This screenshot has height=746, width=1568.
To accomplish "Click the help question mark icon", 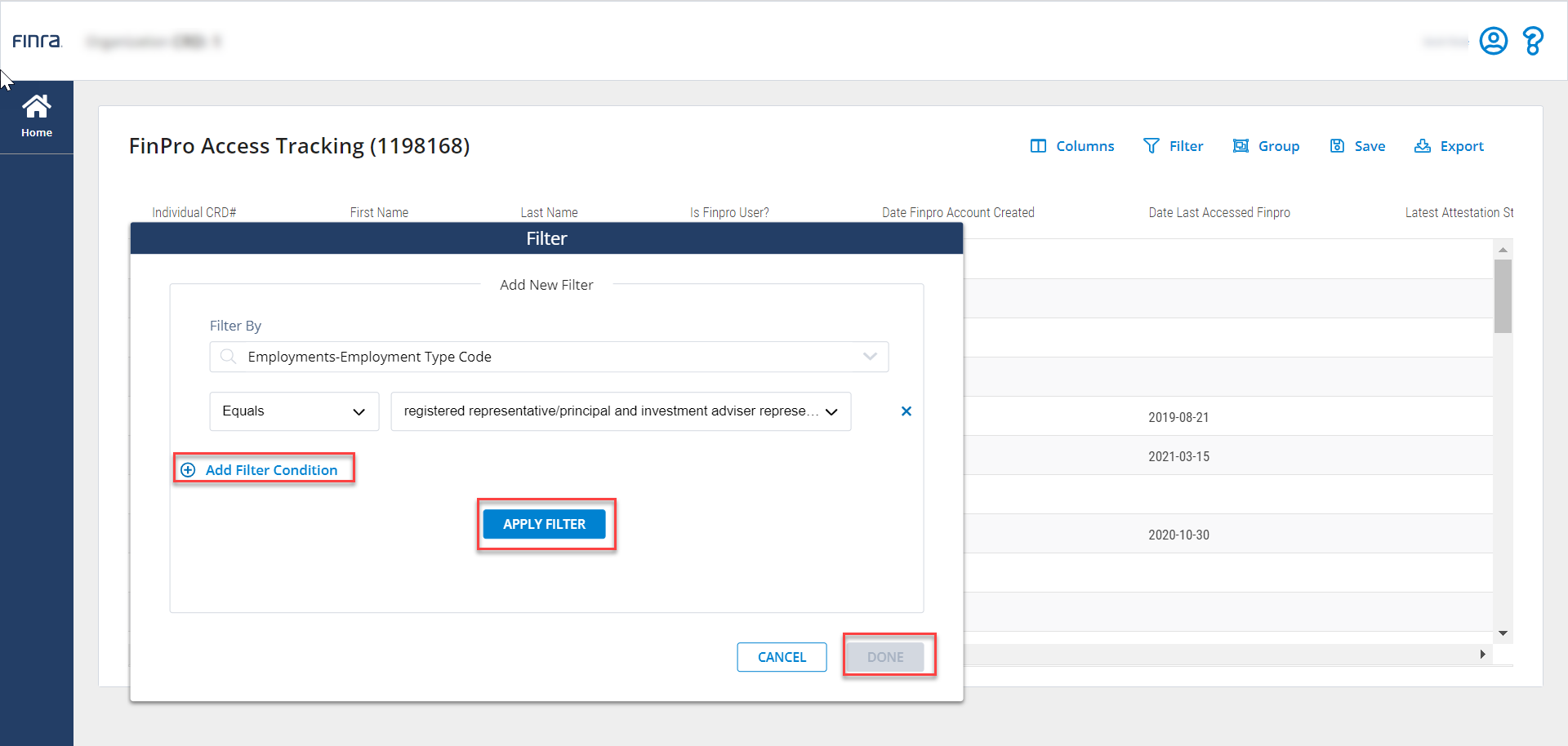I will [x=1533, y=41].
